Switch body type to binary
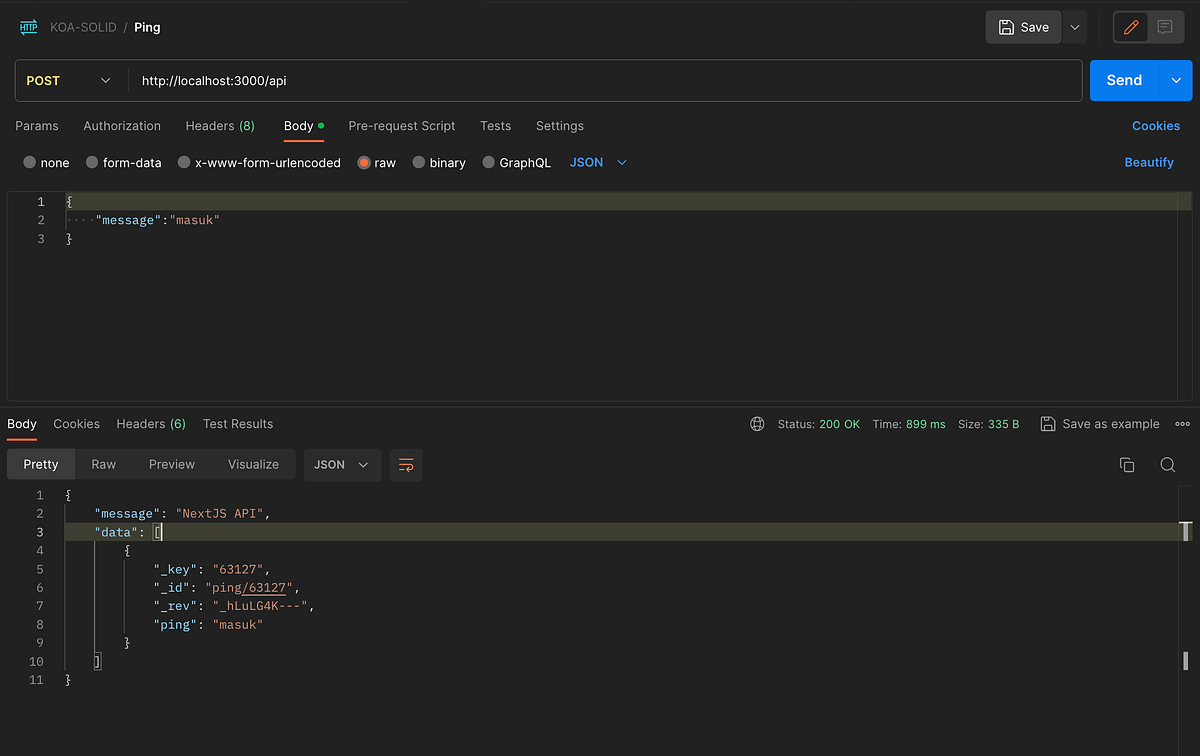This screenshot has height=756, width=1200. (439, 162)
